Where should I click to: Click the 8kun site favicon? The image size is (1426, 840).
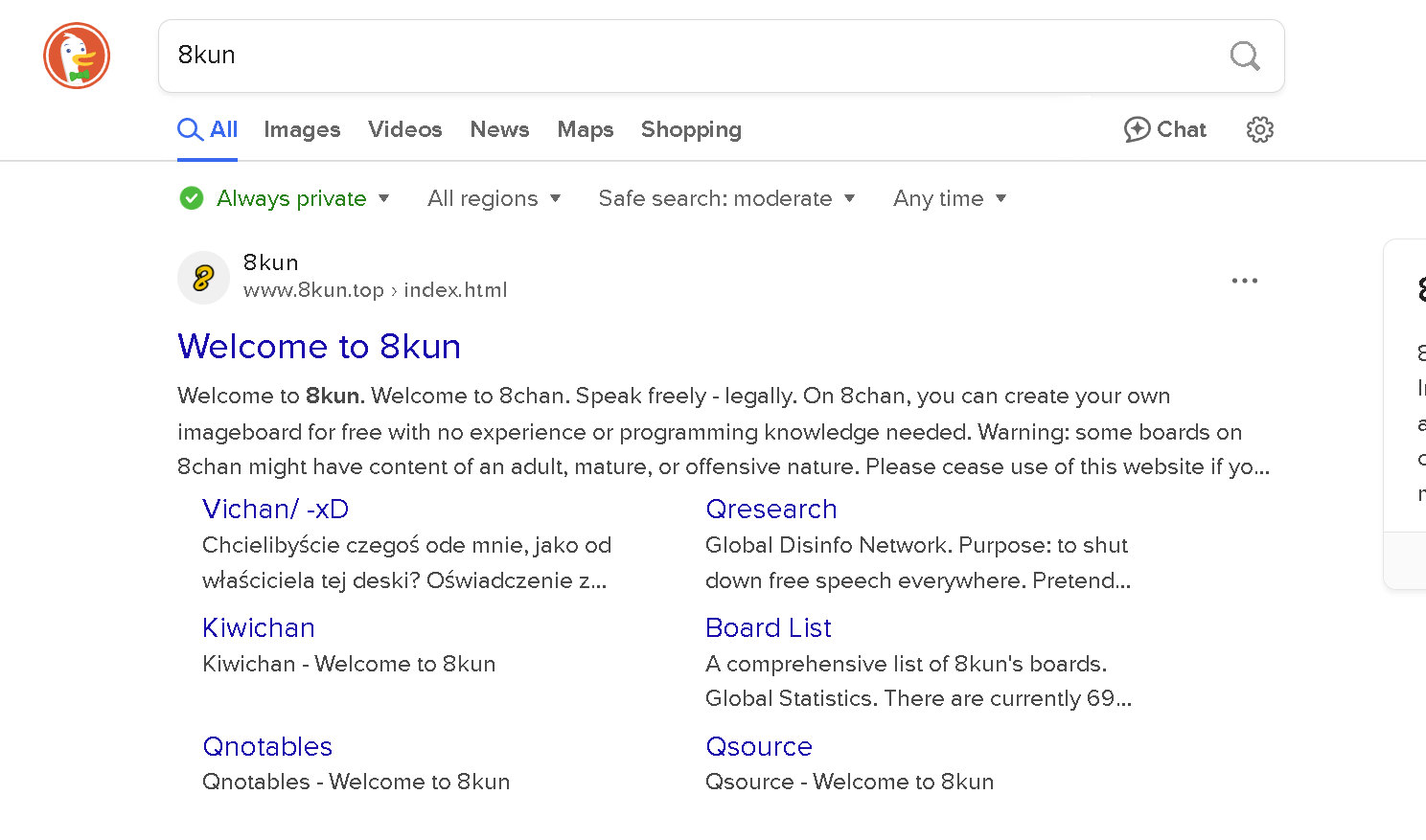pyautogui.click(x=203, y=278)
